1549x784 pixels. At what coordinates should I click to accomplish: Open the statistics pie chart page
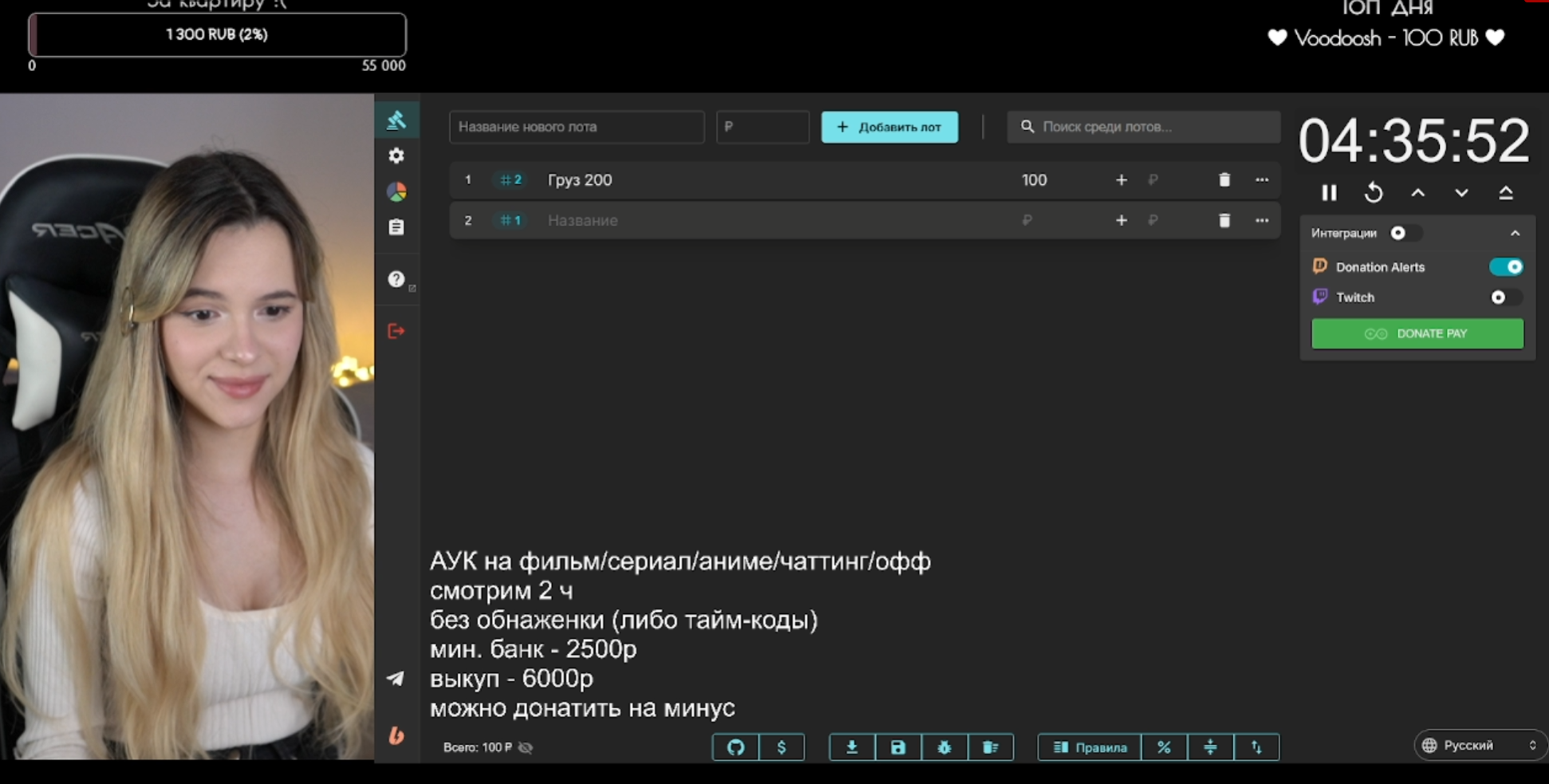pyautogui.click(x=396, y=192)
